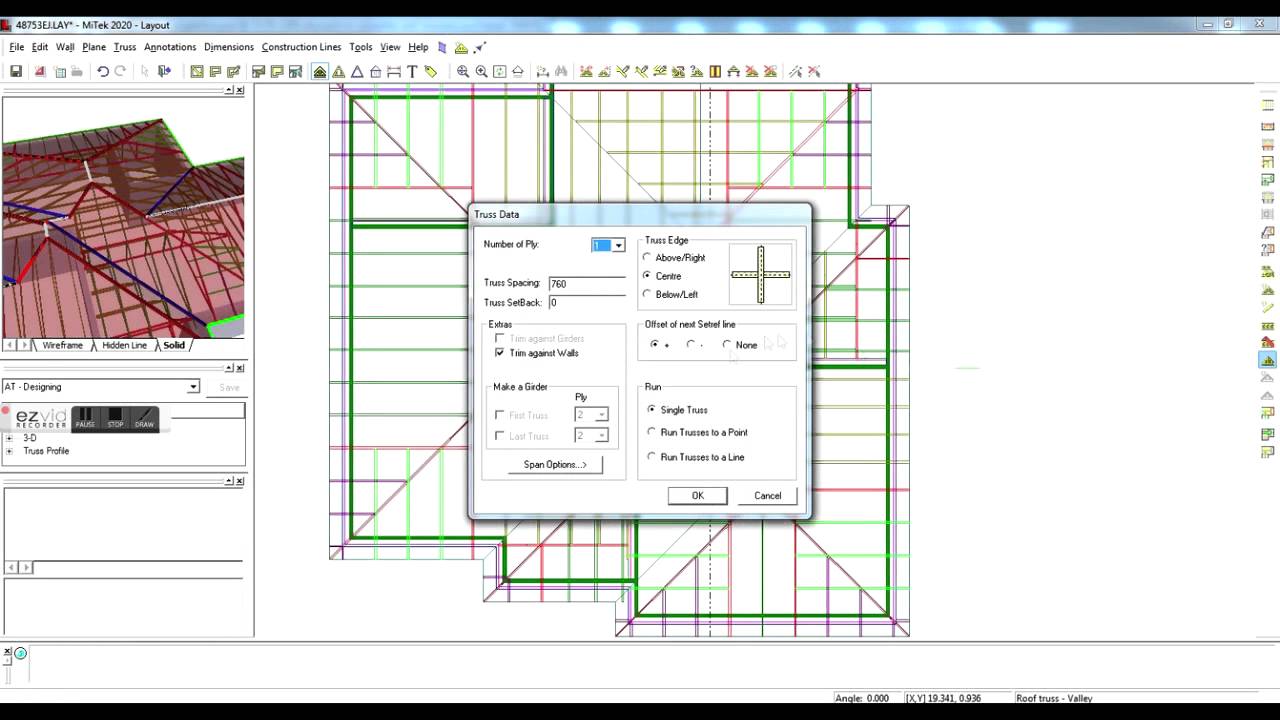Select Run Trusses to a Line
This screenshot has width=1280, height=720.
[x=652, y=457]
